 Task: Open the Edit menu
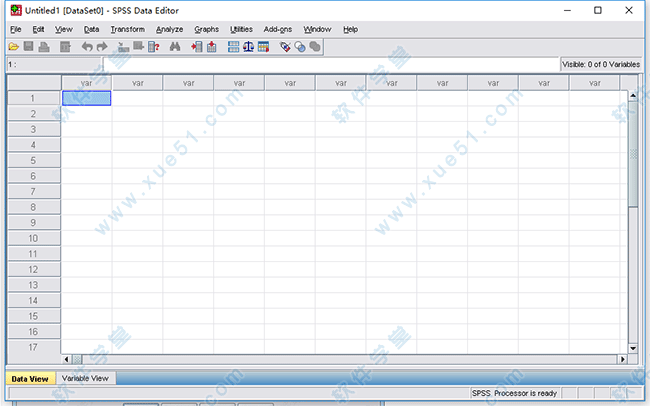(38, 29)
